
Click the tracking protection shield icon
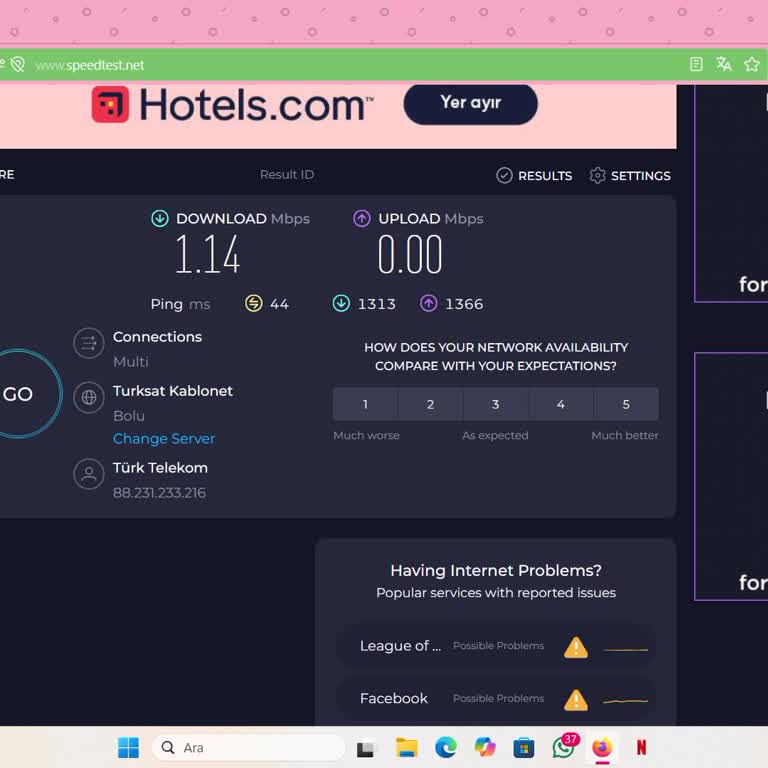18,64
